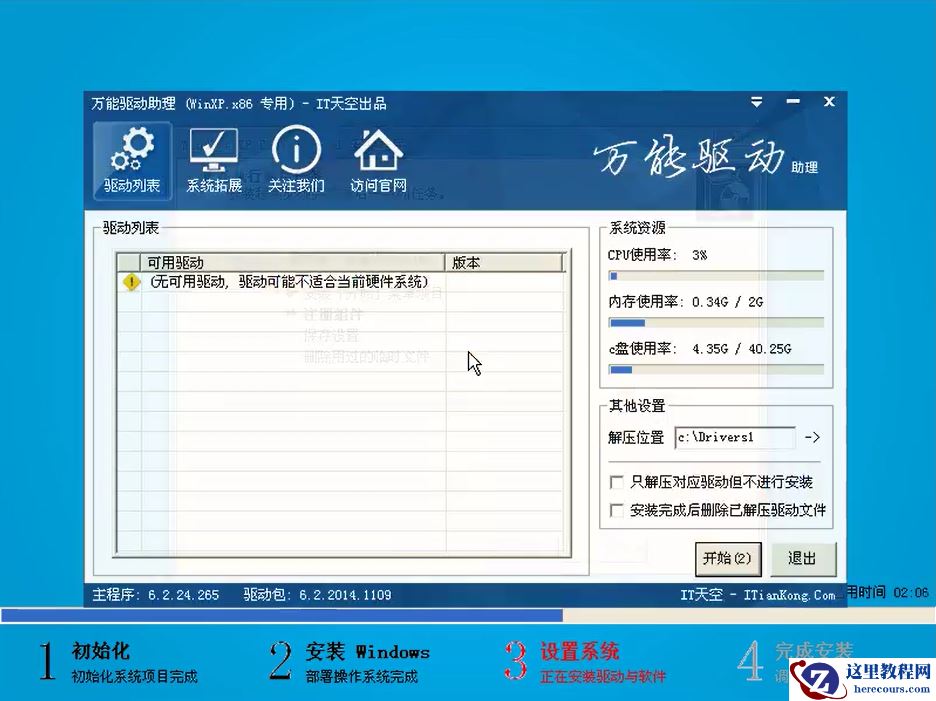Open the 系统拓展 panel

coord(213,158)
